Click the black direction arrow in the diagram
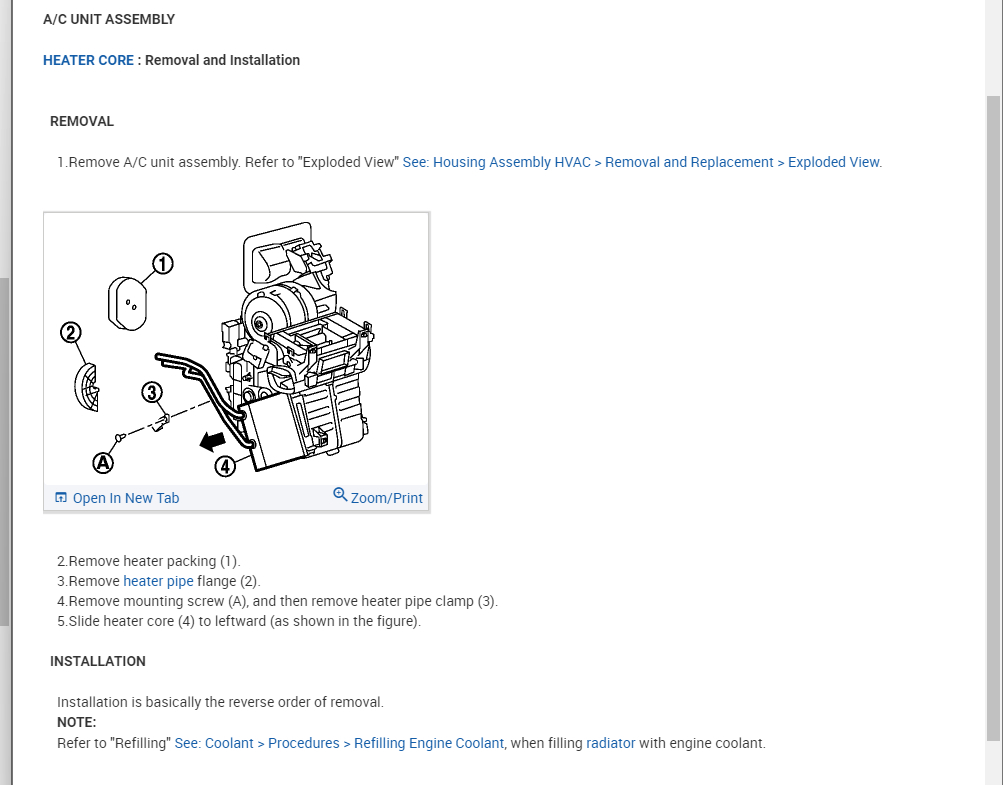This screenshot has height=785, width=1003. pos(210,440)
